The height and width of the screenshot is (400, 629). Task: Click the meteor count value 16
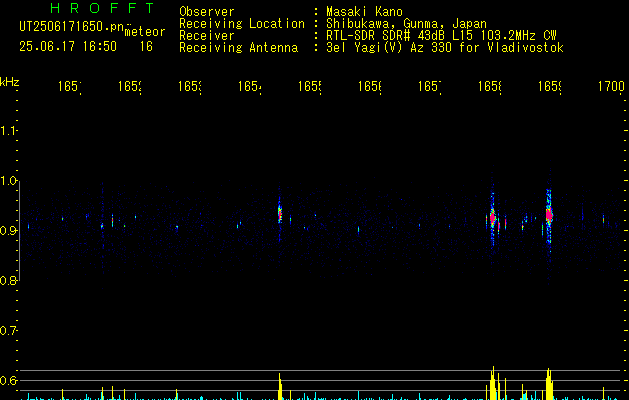pyautogui.click(x=146, y=47)
